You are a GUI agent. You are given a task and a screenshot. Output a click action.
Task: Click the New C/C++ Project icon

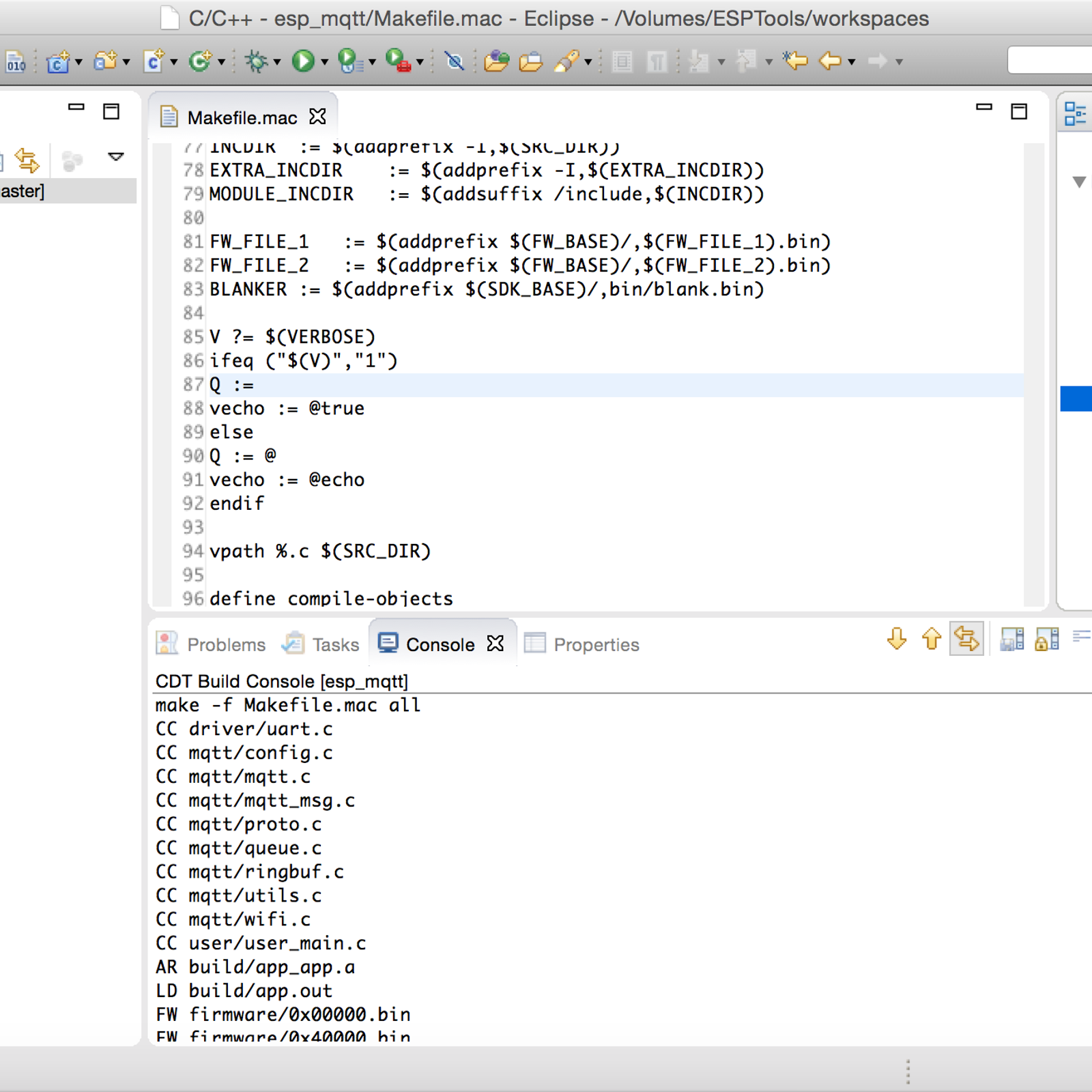(58, 62)
